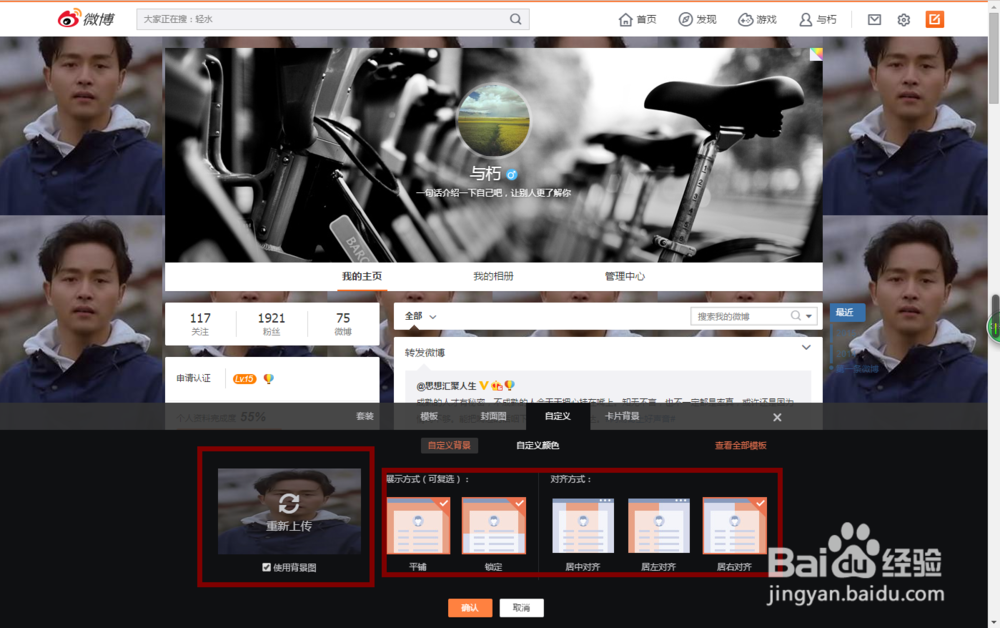Click the search magnifier icon in top bar
1000x628 pixels.
(x=515, y=19)
